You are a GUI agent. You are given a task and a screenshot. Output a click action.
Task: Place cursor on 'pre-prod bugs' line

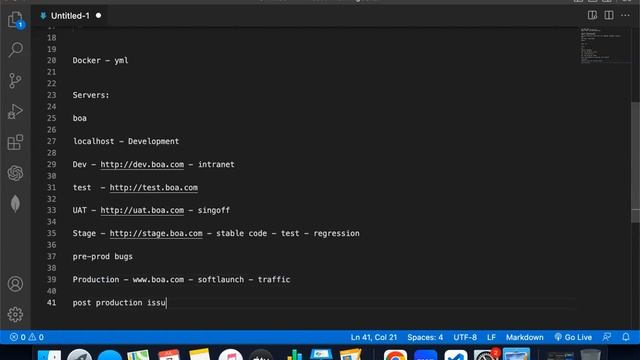coord(102,257)
